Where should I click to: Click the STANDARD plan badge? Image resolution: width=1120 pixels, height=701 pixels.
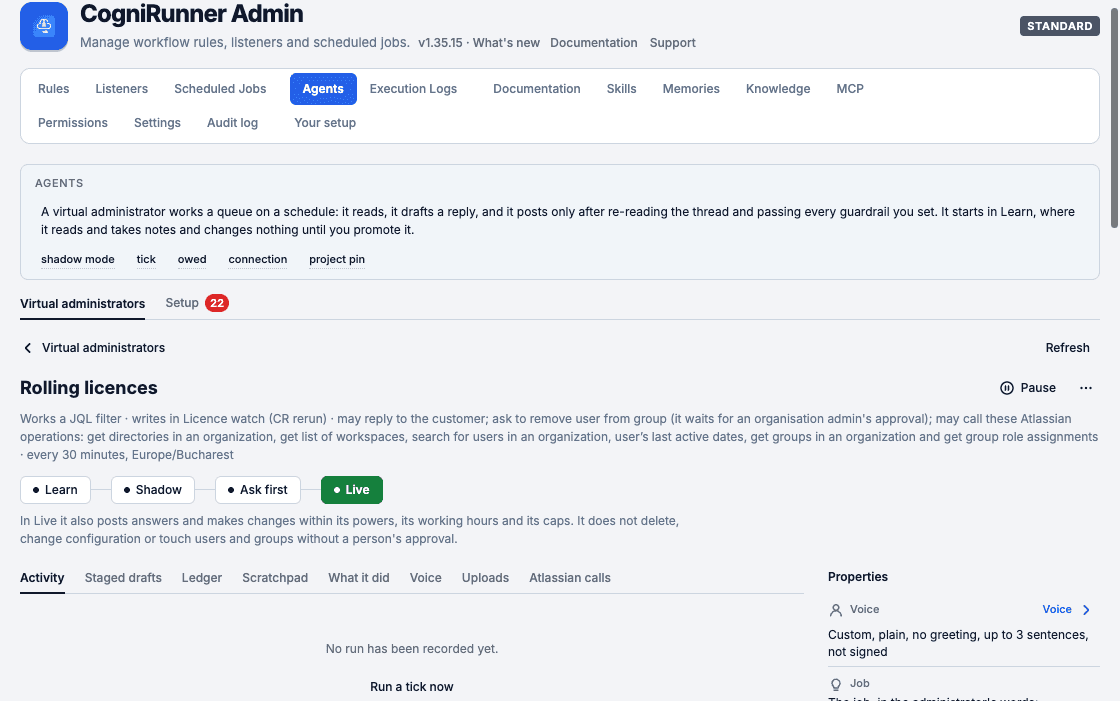[1059, 26]
